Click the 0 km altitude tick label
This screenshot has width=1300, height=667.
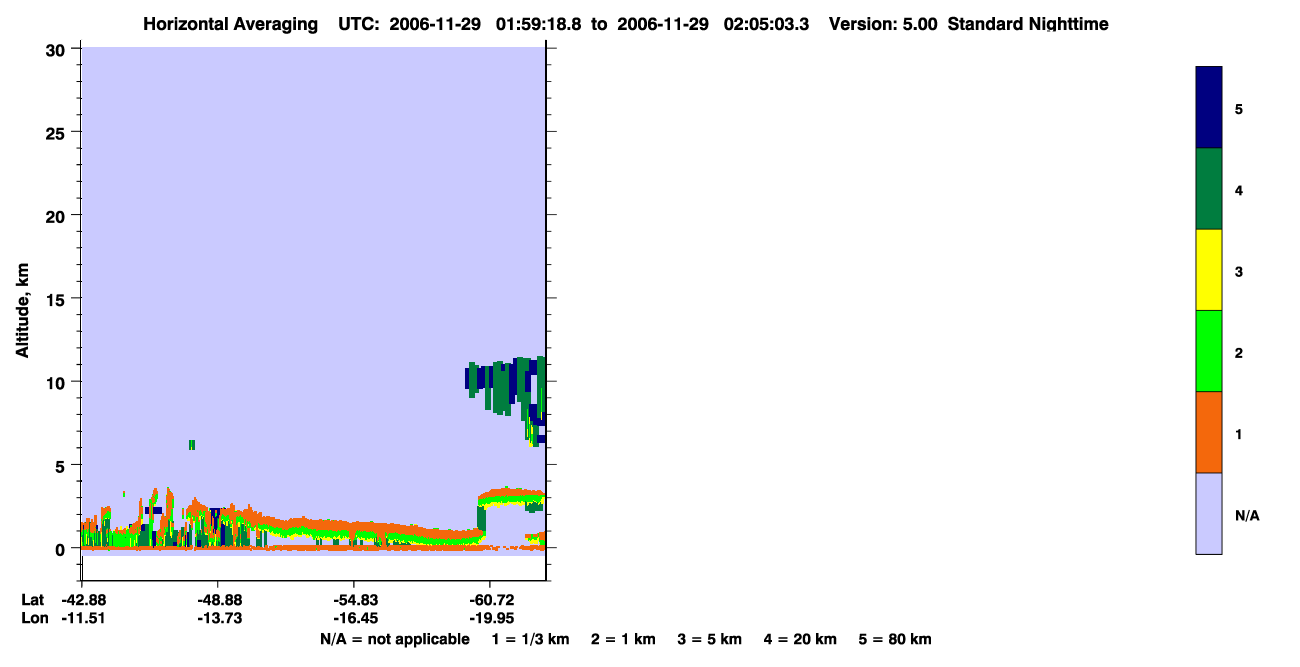(x=62, y=549)
